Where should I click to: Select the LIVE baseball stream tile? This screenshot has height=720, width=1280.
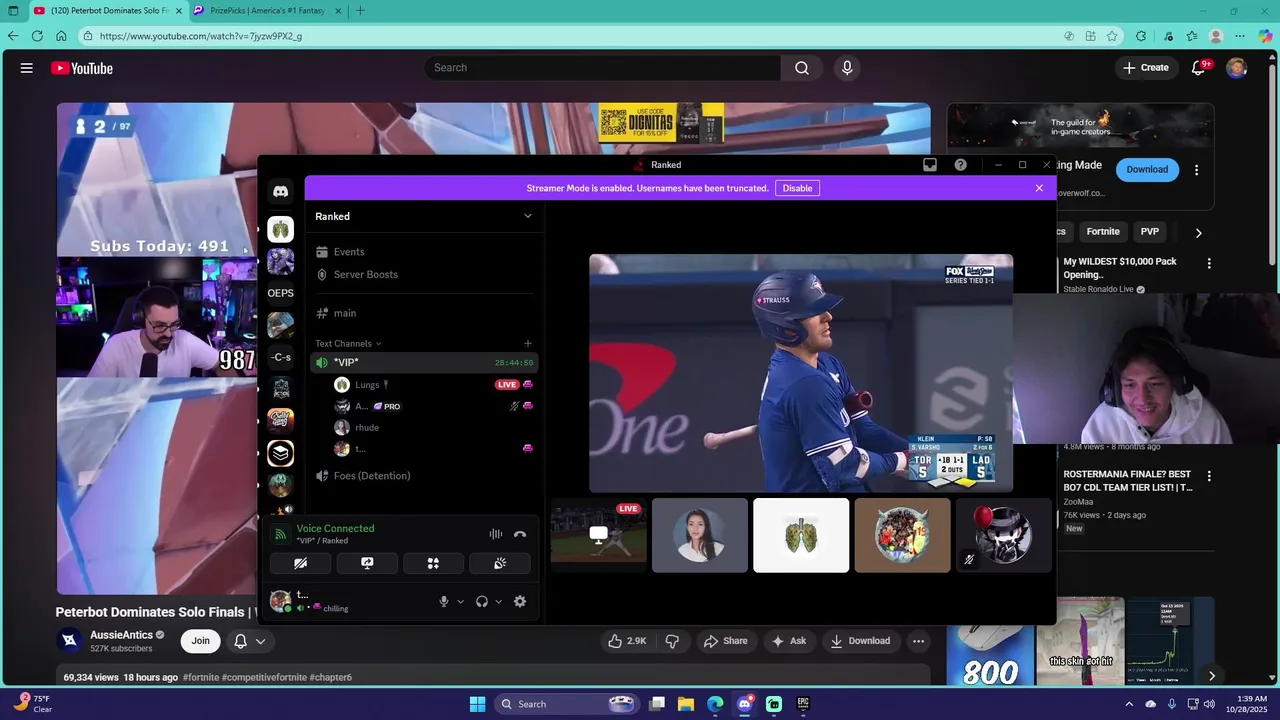[x=598, y=535]
